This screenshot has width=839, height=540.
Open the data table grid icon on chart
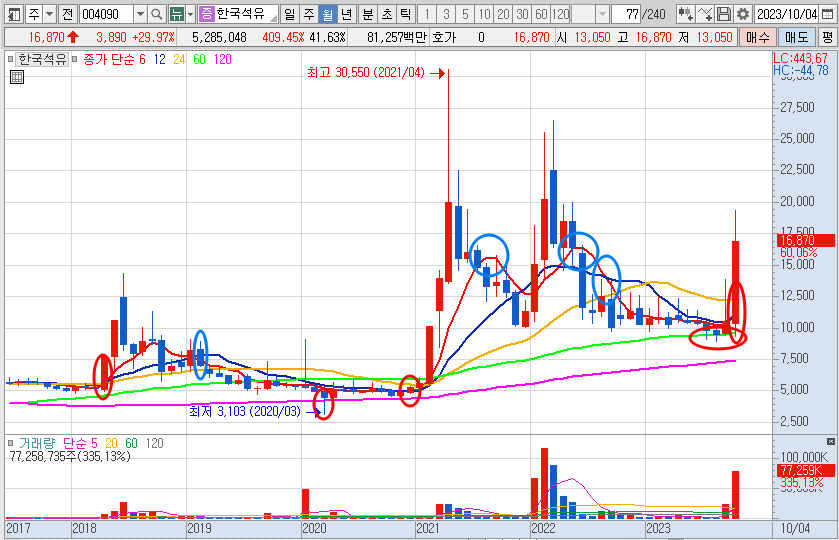[x=17, y=77]
